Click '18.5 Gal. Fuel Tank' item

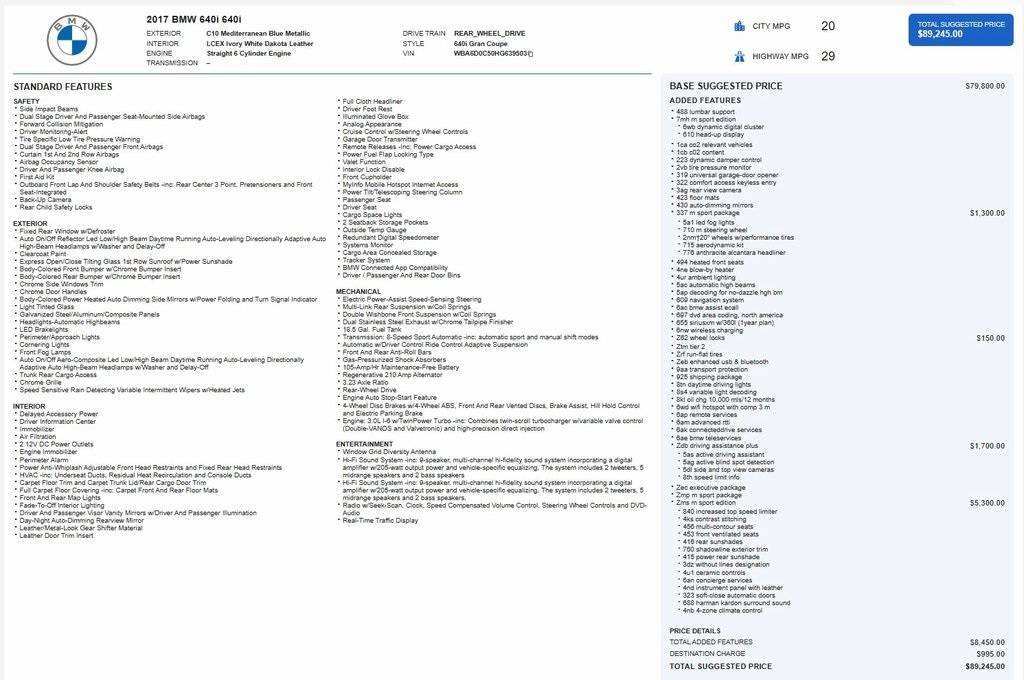click(372, 330)
